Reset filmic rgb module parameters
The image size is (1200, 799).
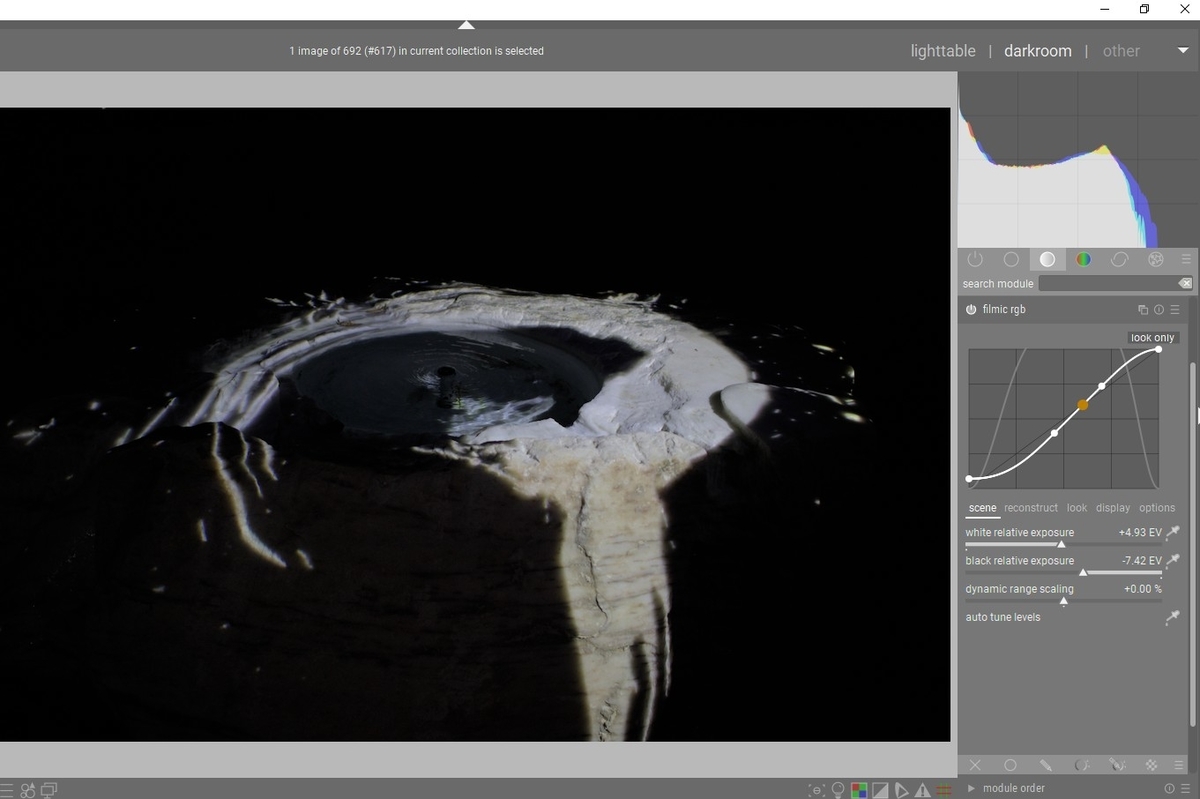(1159, 310)
